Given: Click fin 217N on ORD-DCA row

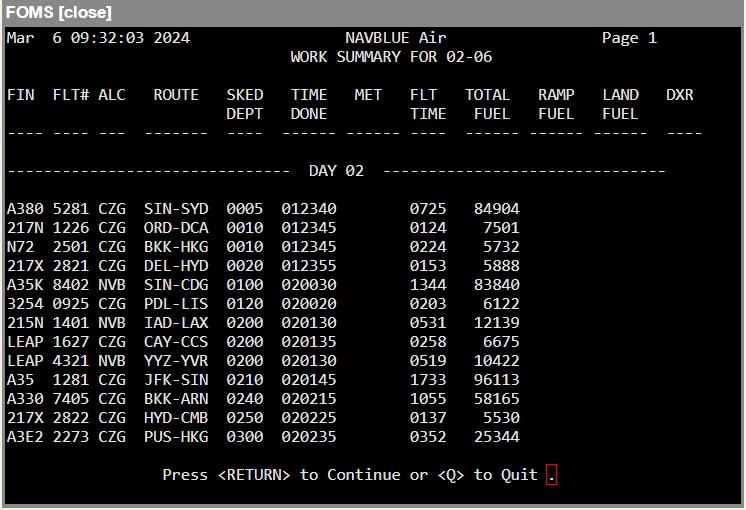Looking at the screenshot, I should (x=25, y=228).
